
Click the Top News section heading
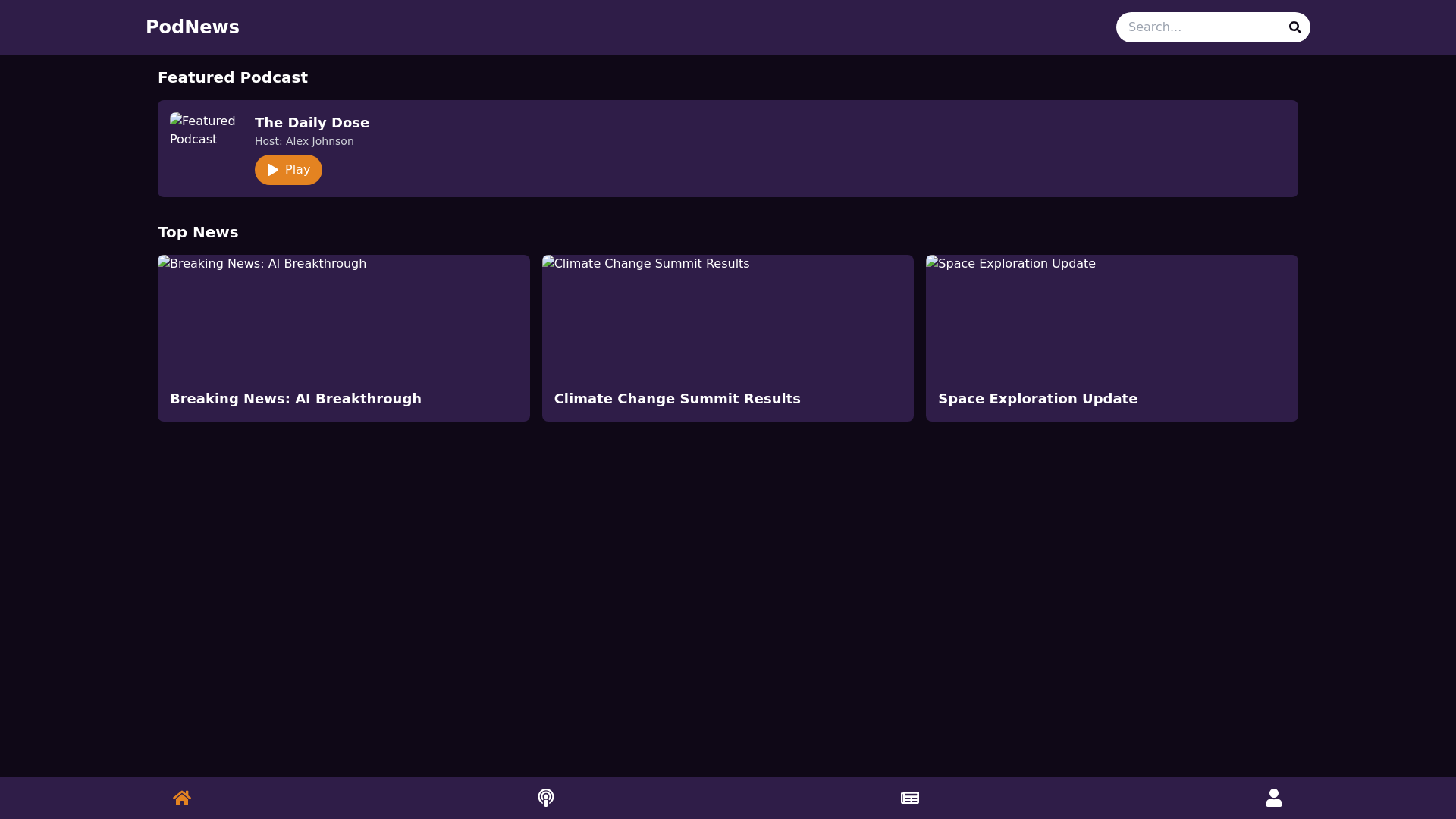(x=198, y=232)
